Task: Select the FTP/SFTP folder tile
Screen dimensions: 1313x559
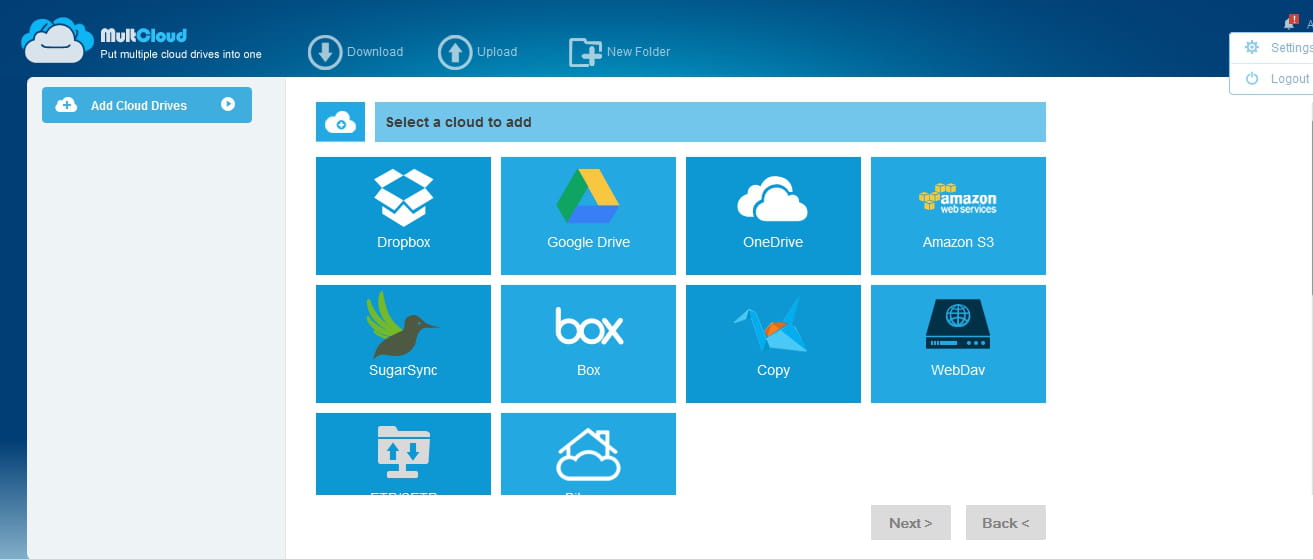Action: pyautogui.click(x=403, y=453)
